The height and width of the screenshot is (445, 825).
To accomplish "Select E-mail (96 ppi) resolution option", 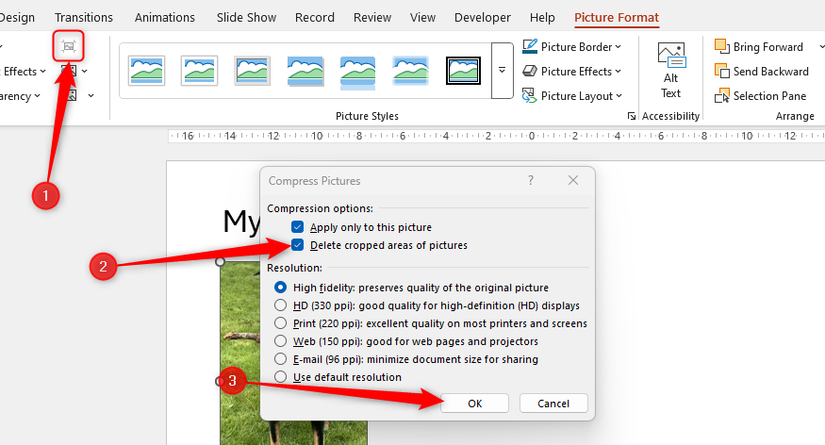I will (x=280, y=359).
